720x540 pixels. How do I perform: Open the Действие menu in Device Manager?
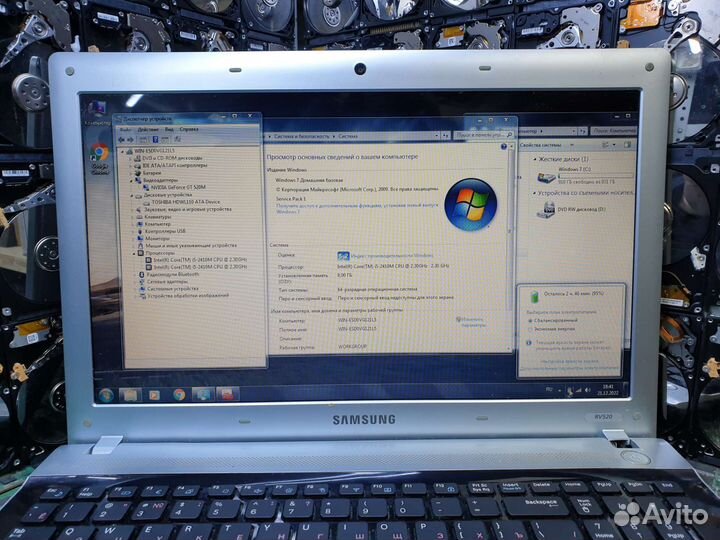(x=148, y=129)
